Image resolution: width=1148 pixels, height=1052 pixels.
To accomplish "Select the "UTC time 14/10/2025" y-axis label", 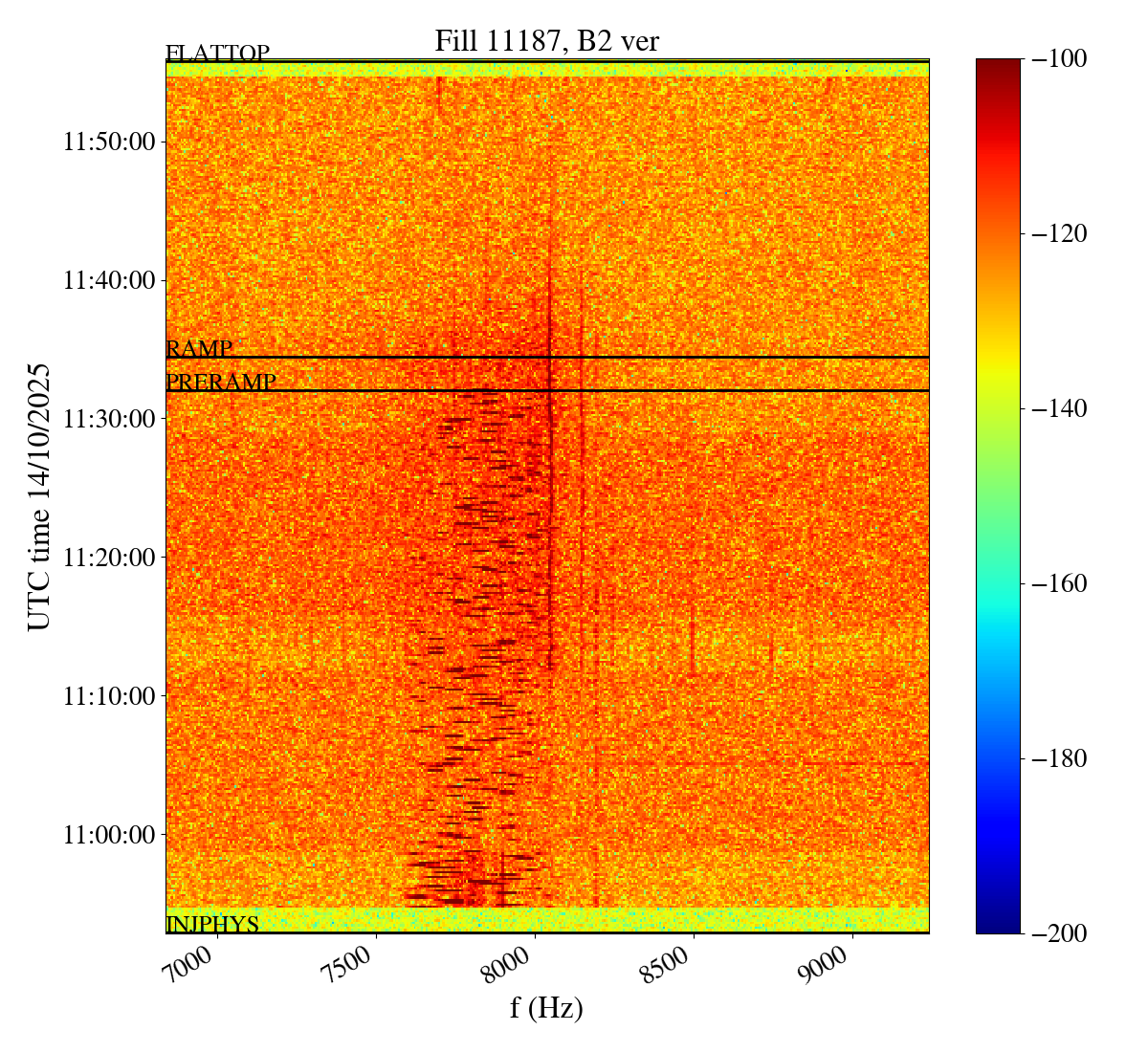I will coord(39,496).
